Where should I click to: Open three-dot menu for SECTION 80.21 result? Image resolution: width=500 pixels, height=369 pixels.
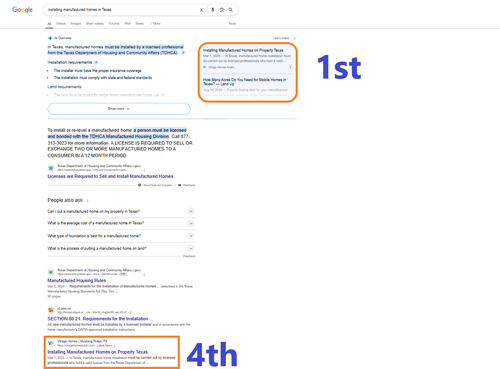click(x=130, y=312)
